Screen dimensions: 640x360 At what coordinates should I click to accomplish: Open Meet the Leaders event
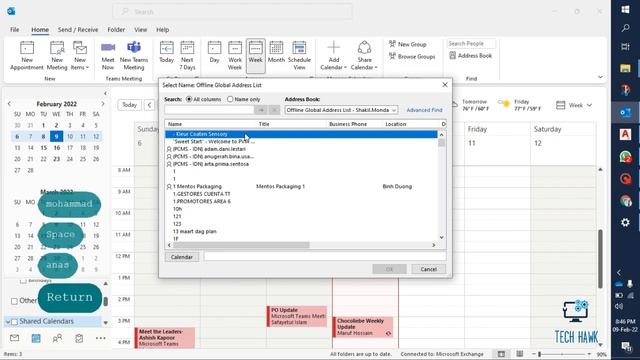[x=165, y=338]
